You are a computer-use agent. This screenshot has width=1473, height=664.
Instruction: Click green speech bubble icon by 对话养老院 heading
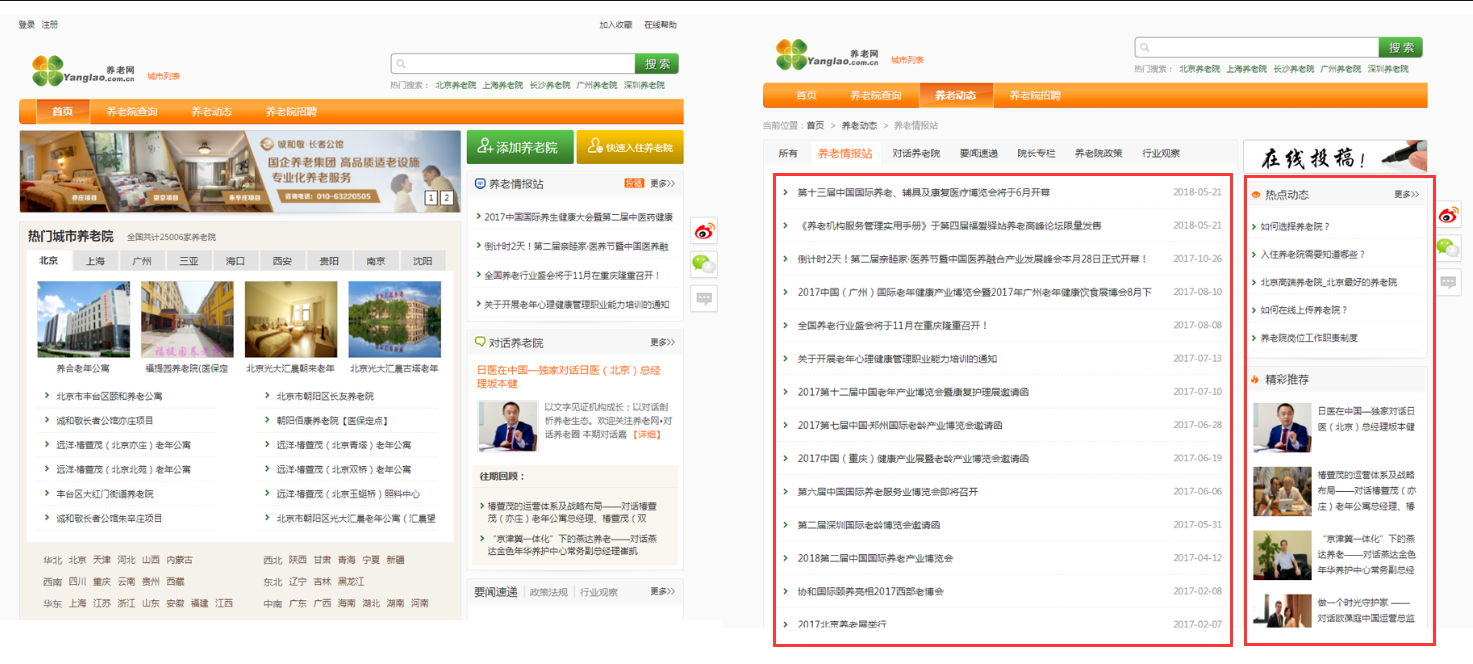pos(480,342)
